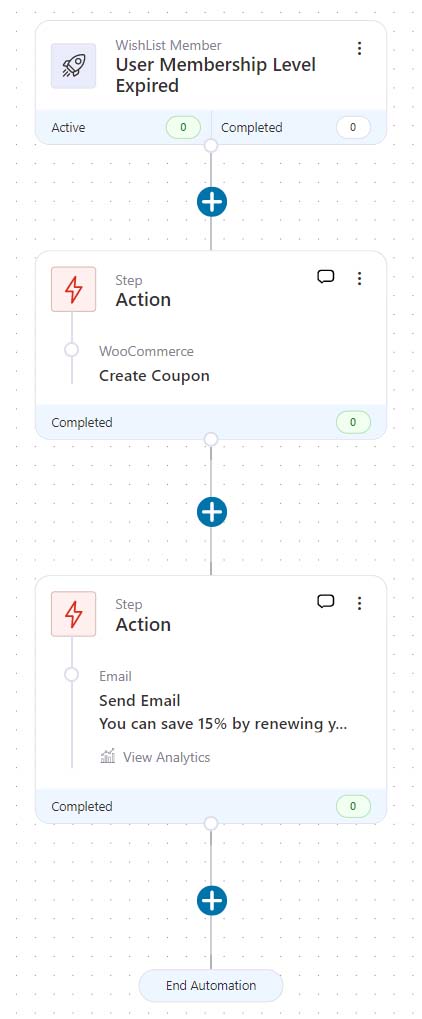Click View Analytics link
422x1019 pixels.
coord(166,757)
